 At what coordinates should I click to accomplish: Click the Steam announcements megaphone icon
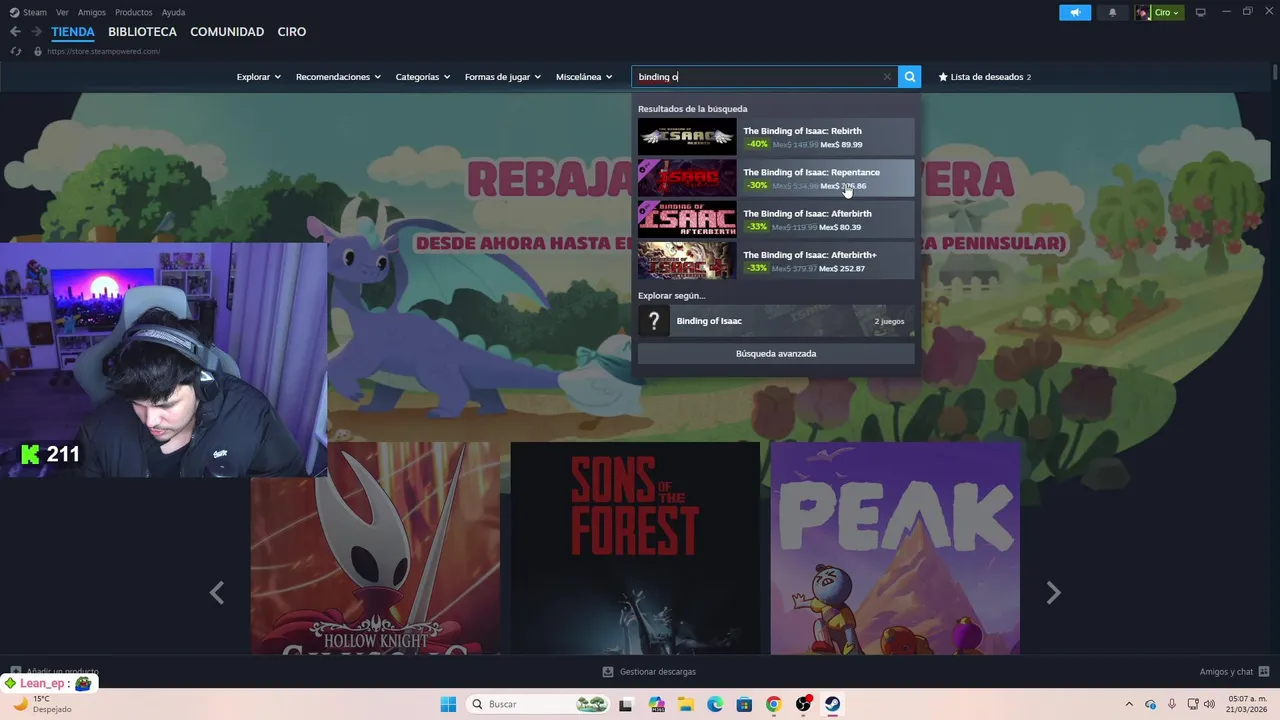point(1075,12)
